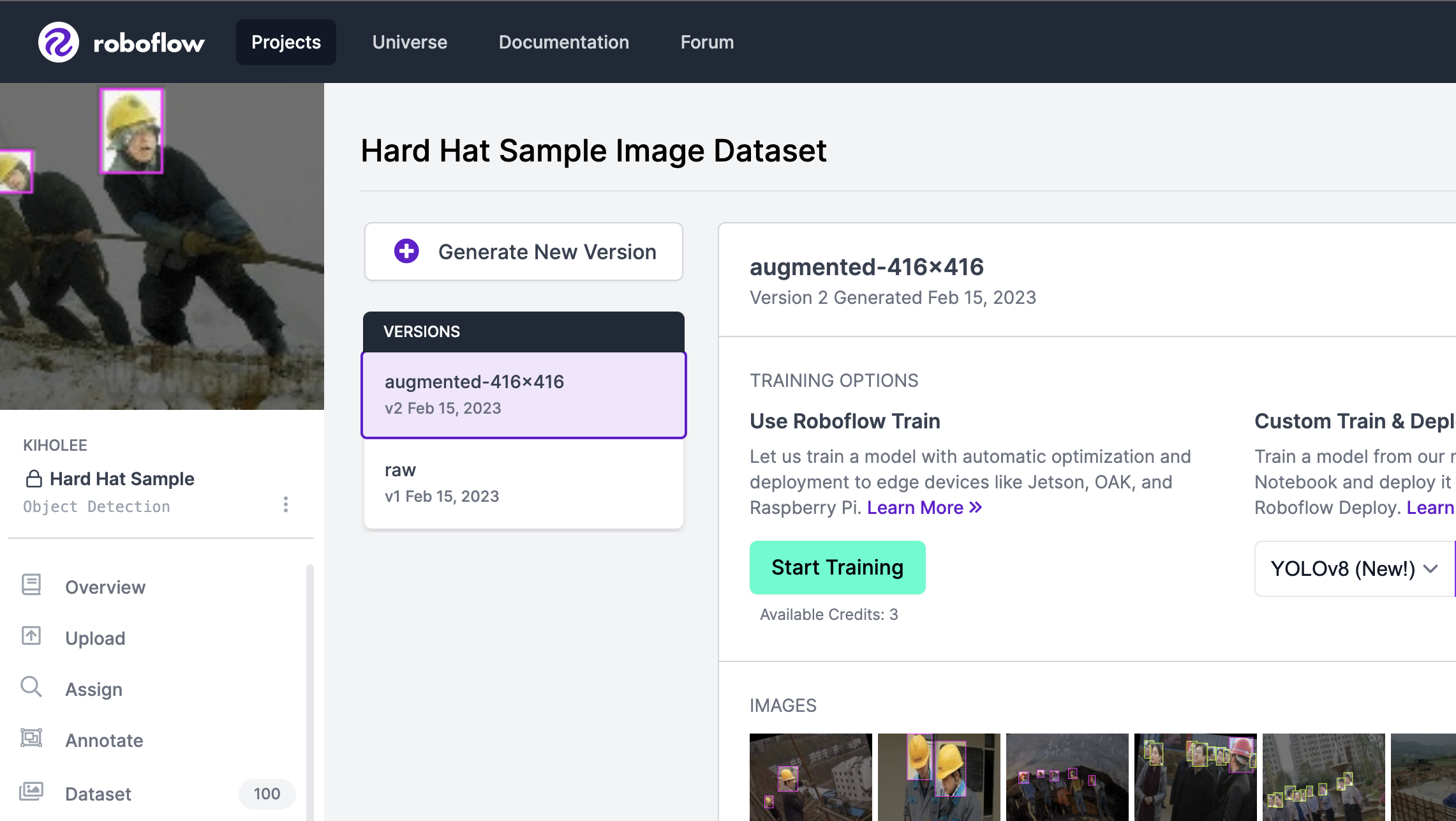Click the Upload arrow icon
Viewport: 1456px width, 821px height.
coord(31,636)
